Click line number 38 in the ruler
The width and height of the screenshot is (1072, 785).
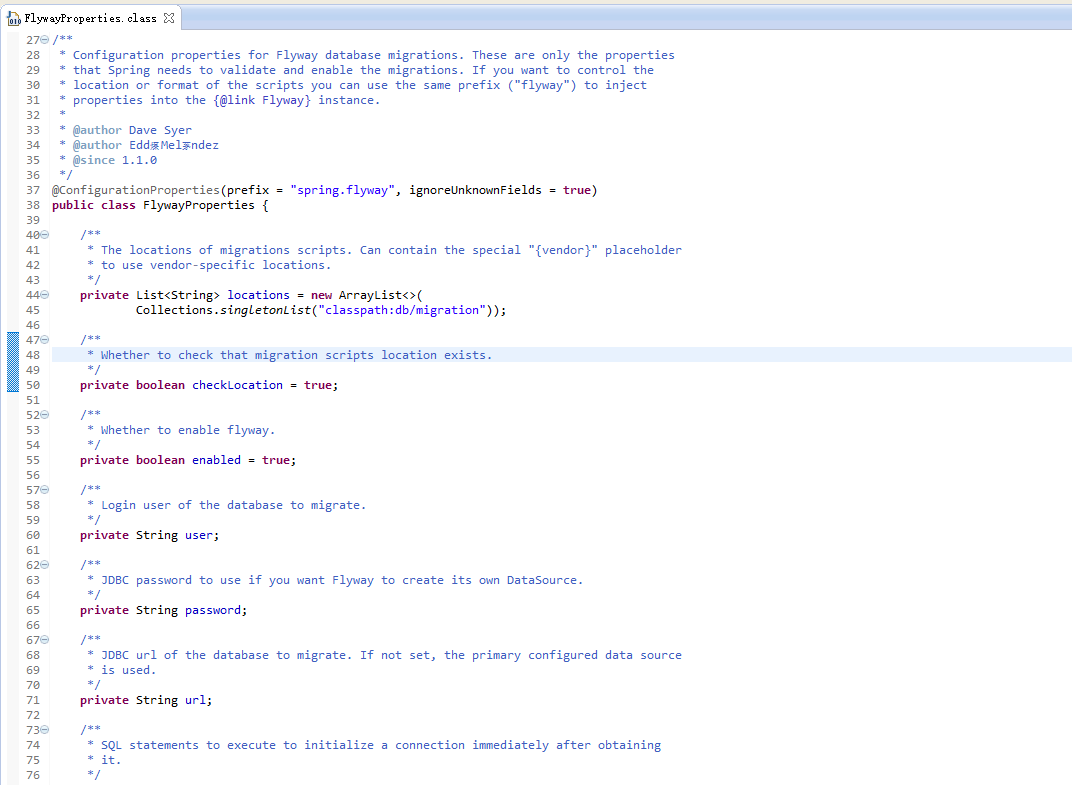coord(32,204)
